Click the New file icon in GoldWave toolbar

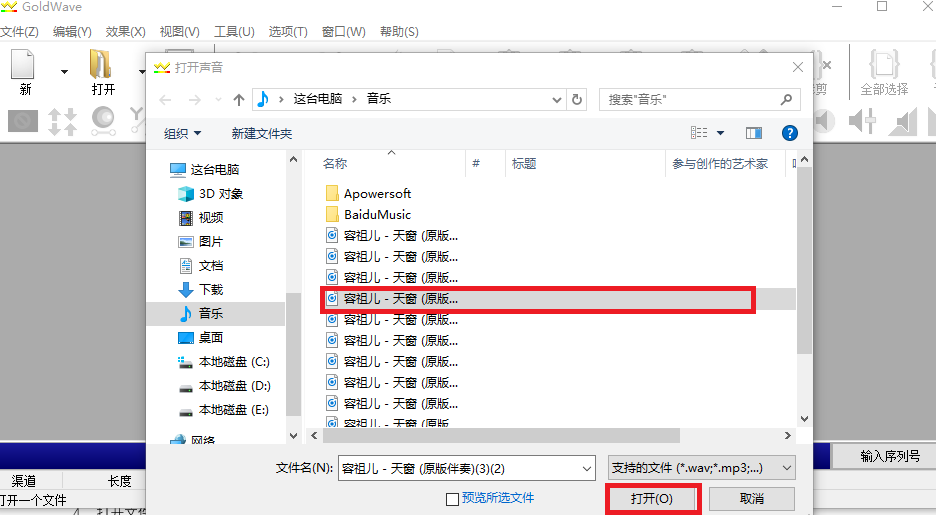click(x=23, y=64)
